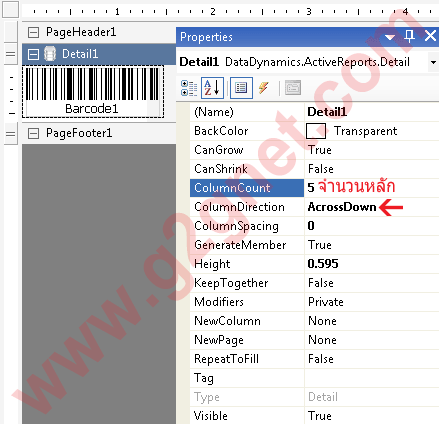
Task: Click the Visible value True
Action: 319,416
